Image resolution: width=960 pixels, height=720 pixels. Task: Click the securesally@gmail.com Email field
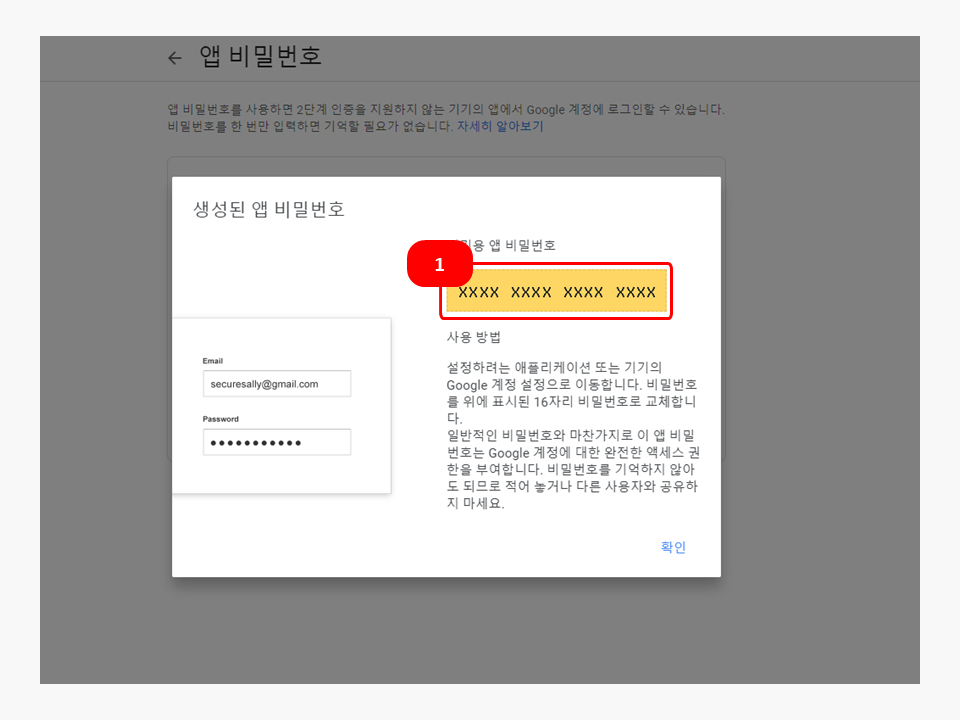point(277,384)
